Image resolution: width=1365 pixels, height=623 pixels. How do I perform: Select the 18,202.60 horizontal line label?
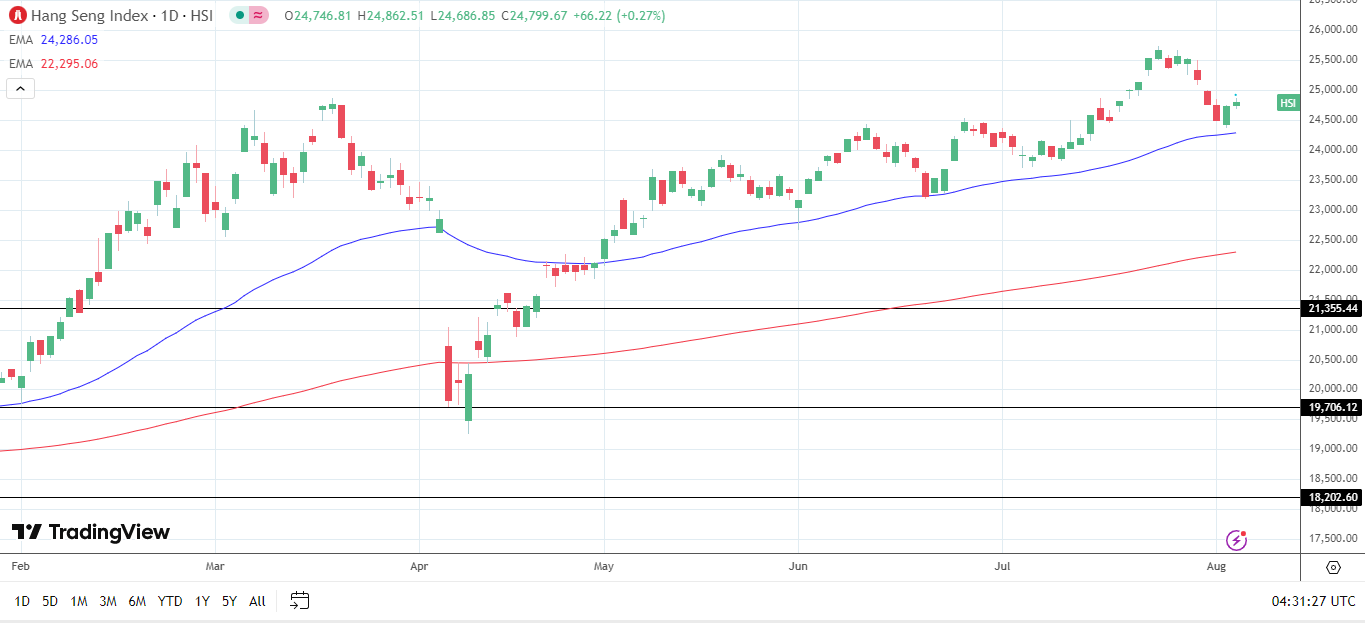pos(1333,497)
